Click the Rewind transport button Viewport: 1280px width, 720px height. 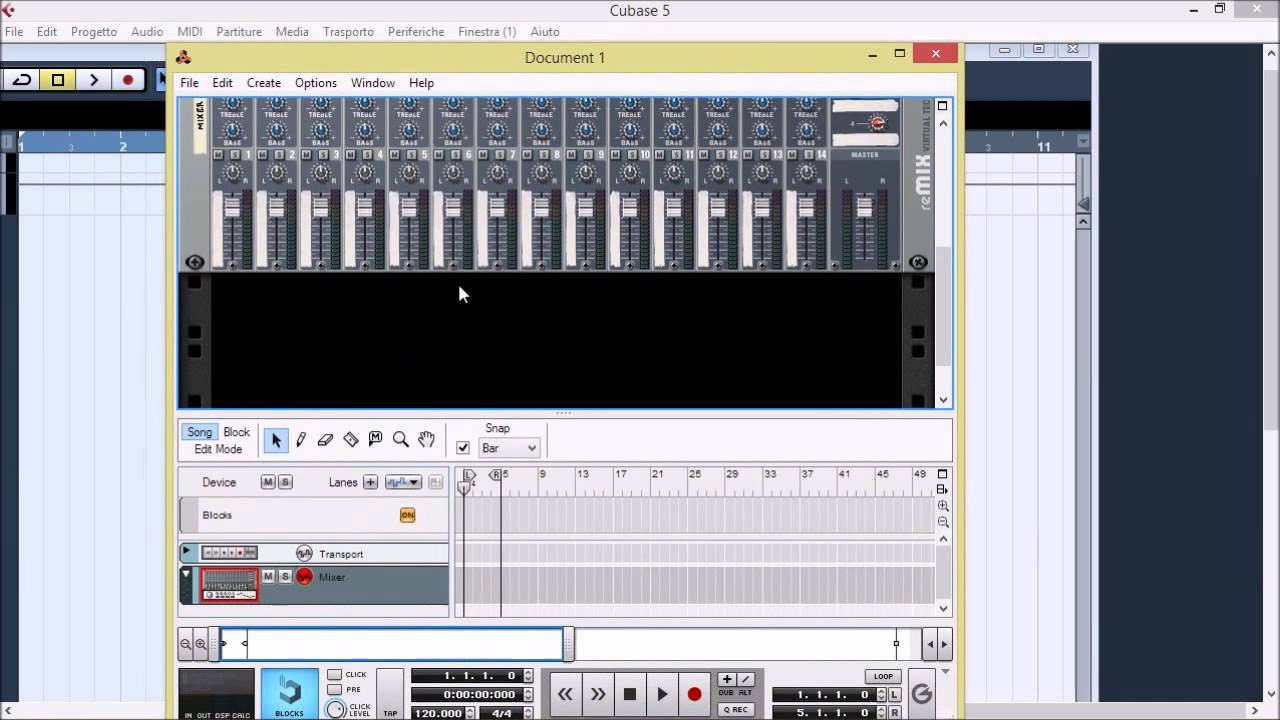coord(565,694)
